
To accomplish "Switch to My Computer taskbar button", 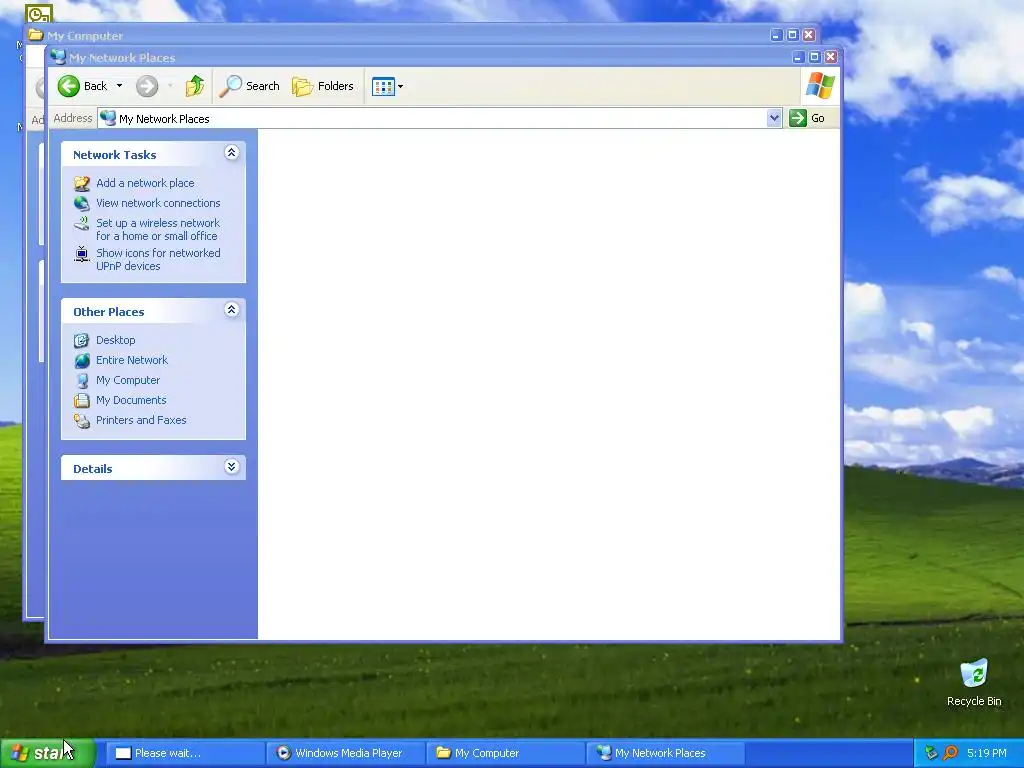I will 505,753.
